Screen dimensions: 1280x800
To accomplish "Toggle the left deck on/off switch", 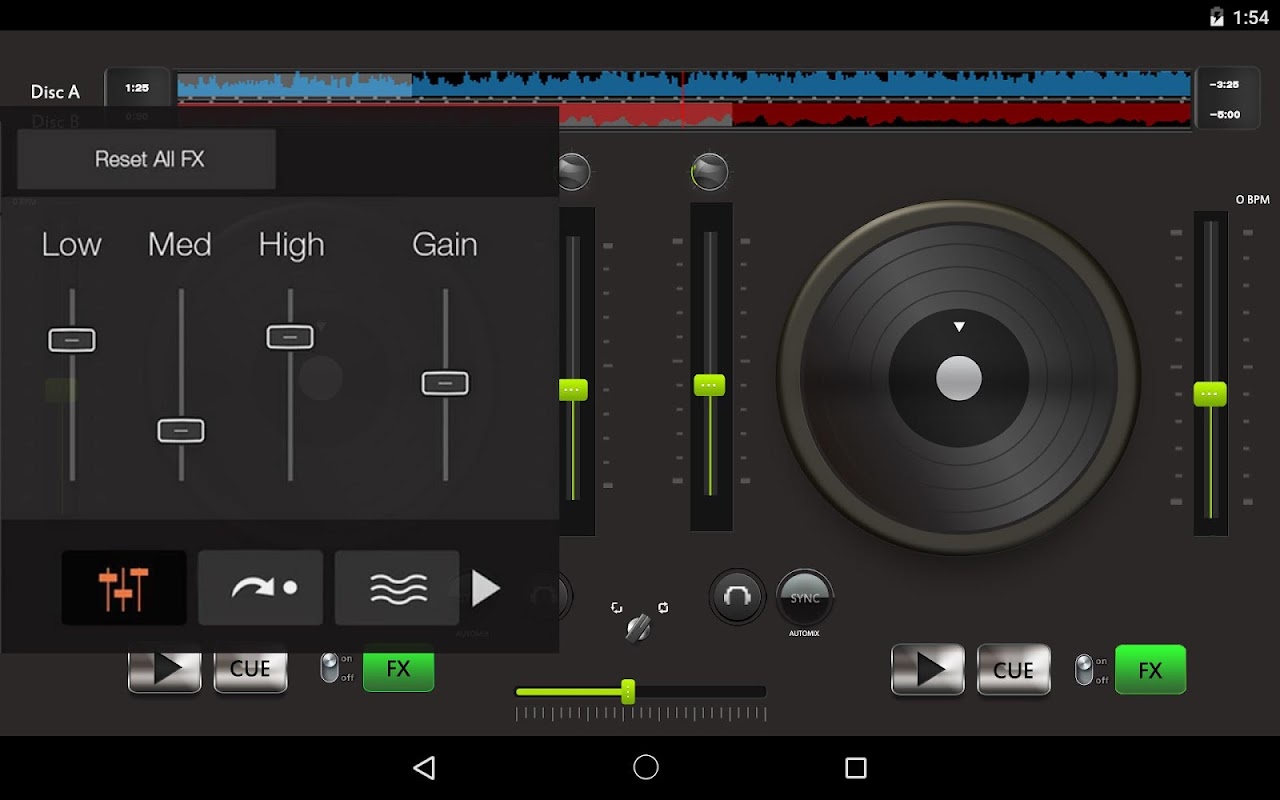I will click(330, 669).
